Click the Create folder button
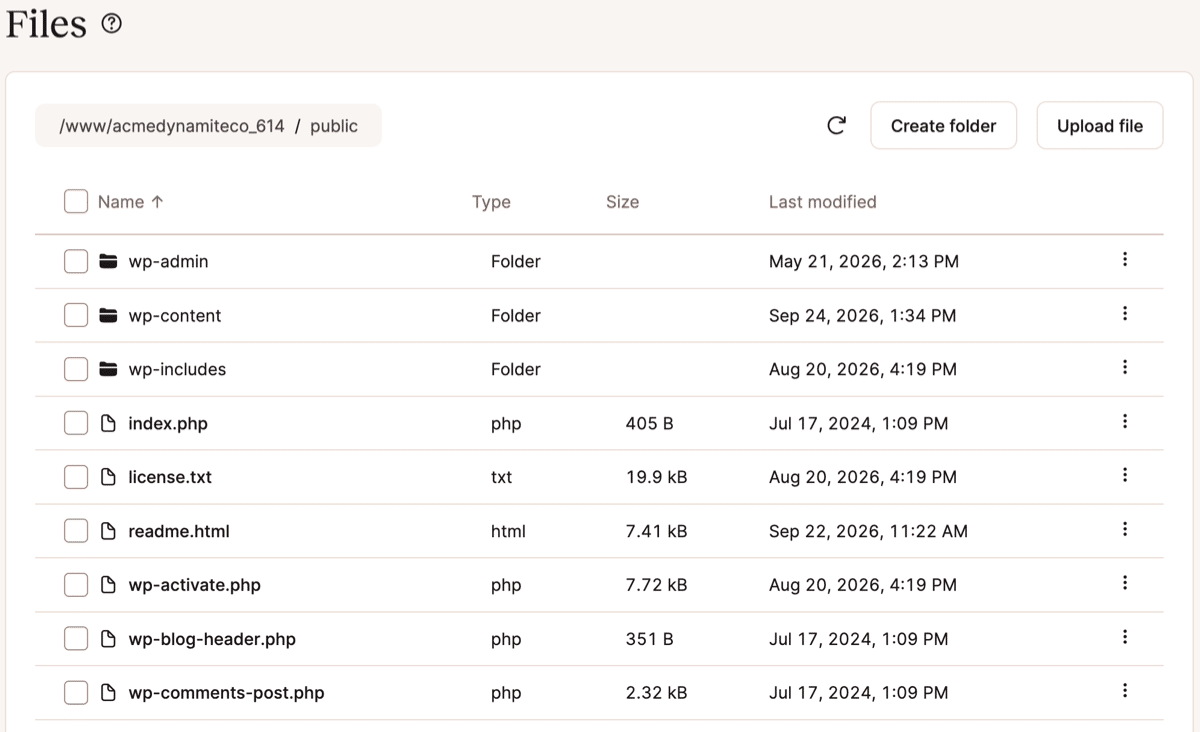The width and height of the screenshot is (1200, 732). coord(943,125)
